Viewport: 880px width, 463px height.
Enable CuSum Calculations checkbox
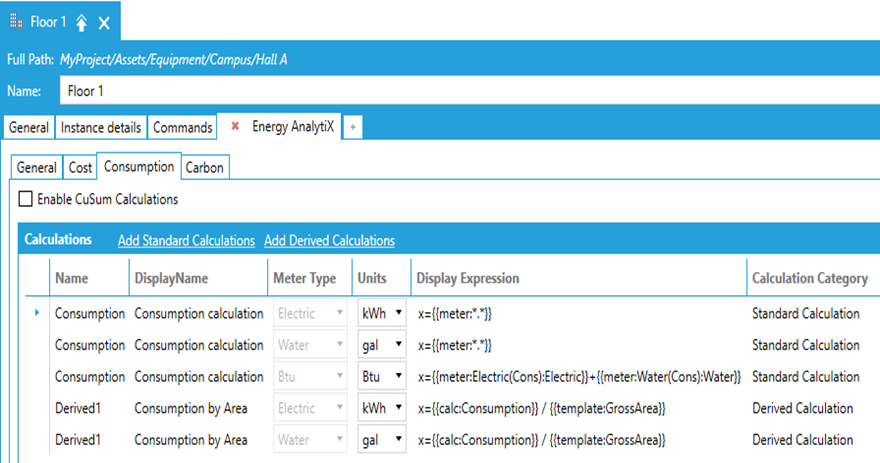(x=26, y=199)
